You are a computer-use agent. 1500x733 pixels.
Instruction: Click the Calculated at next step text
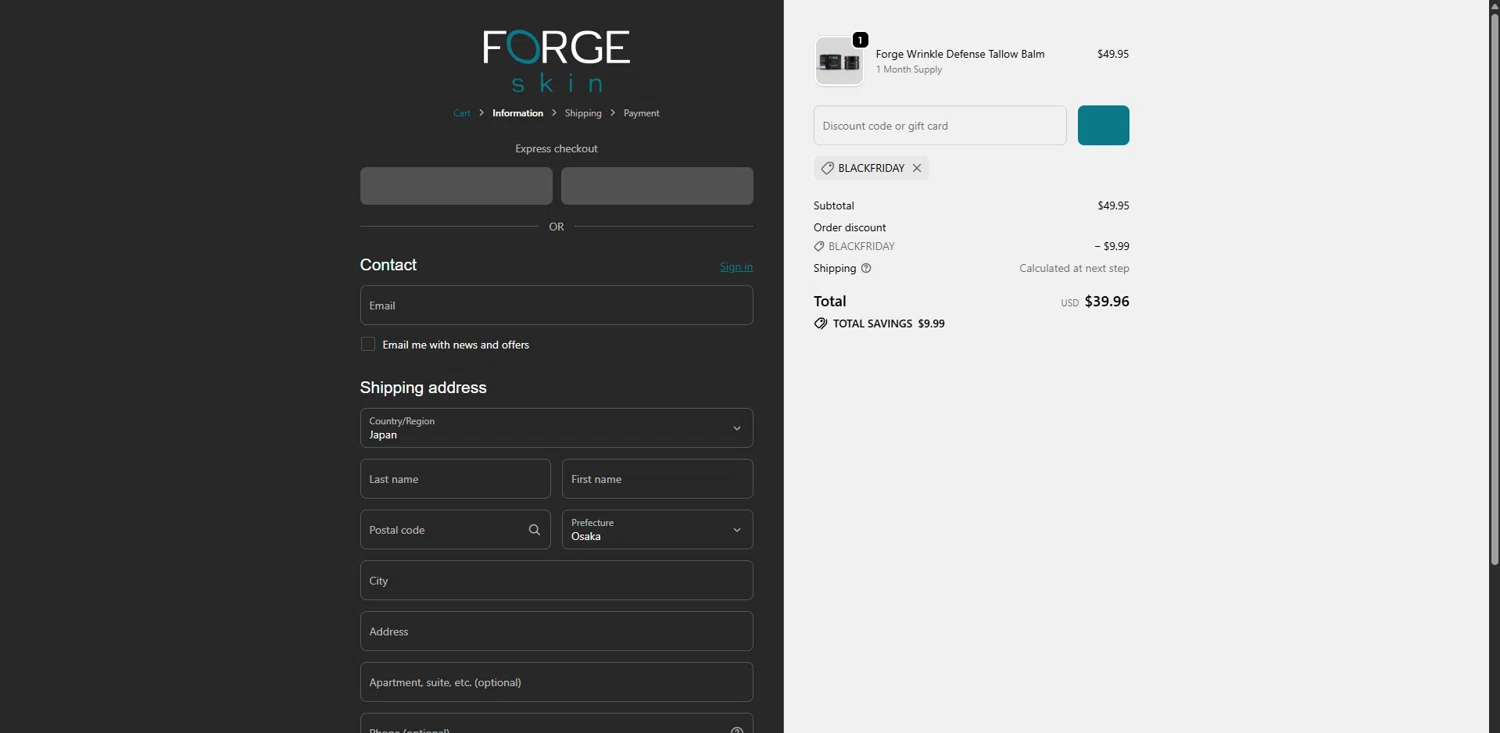1074,268
